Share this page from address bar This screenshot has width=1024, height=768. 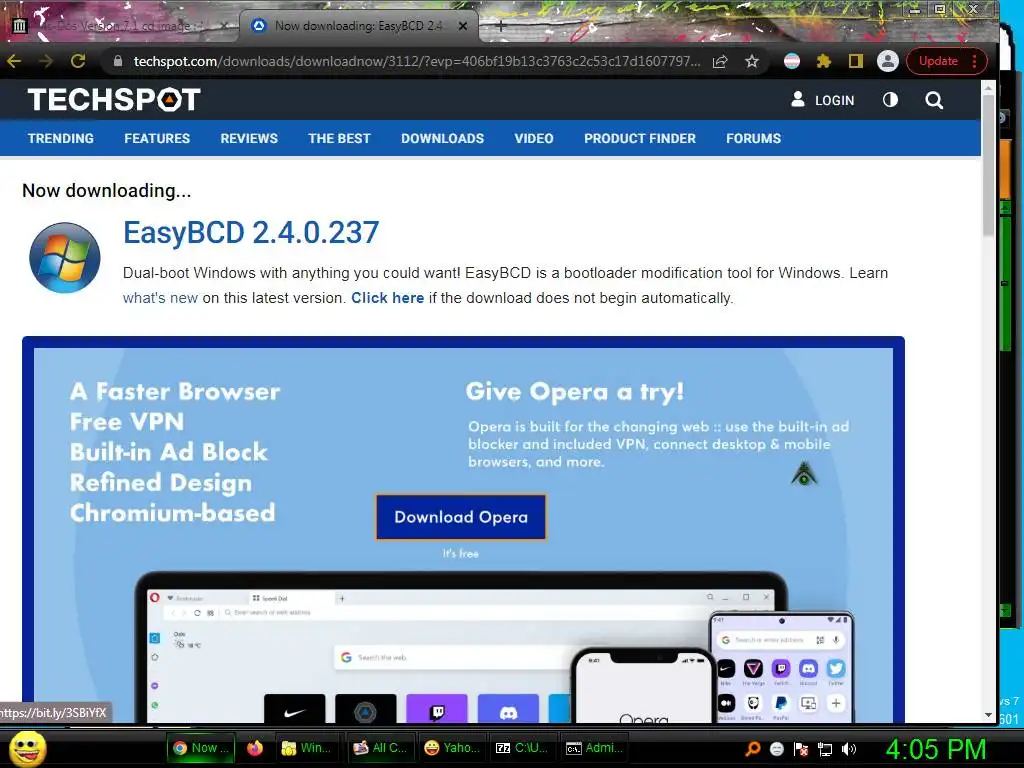click(720, 61)
